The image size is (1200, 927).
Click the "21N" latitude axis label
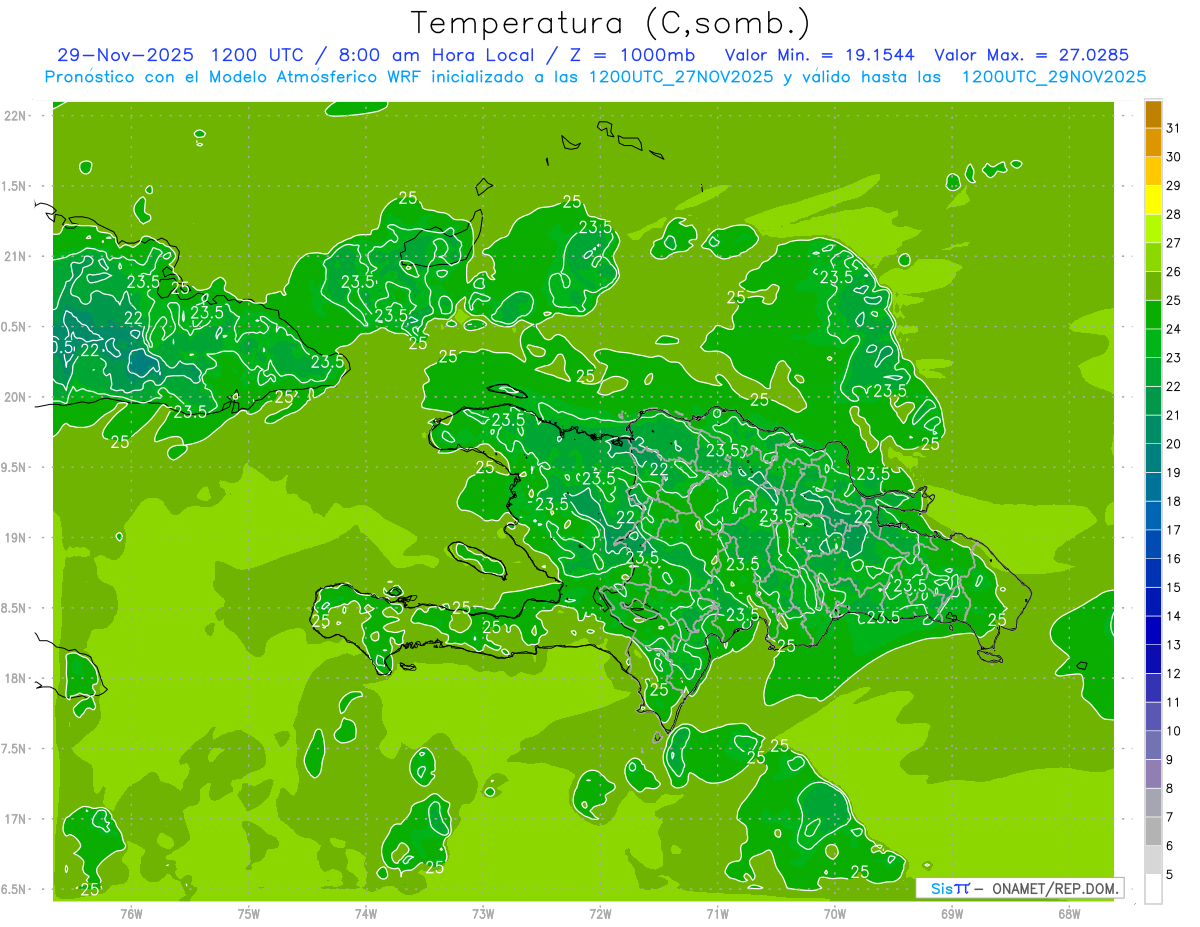pos(16,256)
